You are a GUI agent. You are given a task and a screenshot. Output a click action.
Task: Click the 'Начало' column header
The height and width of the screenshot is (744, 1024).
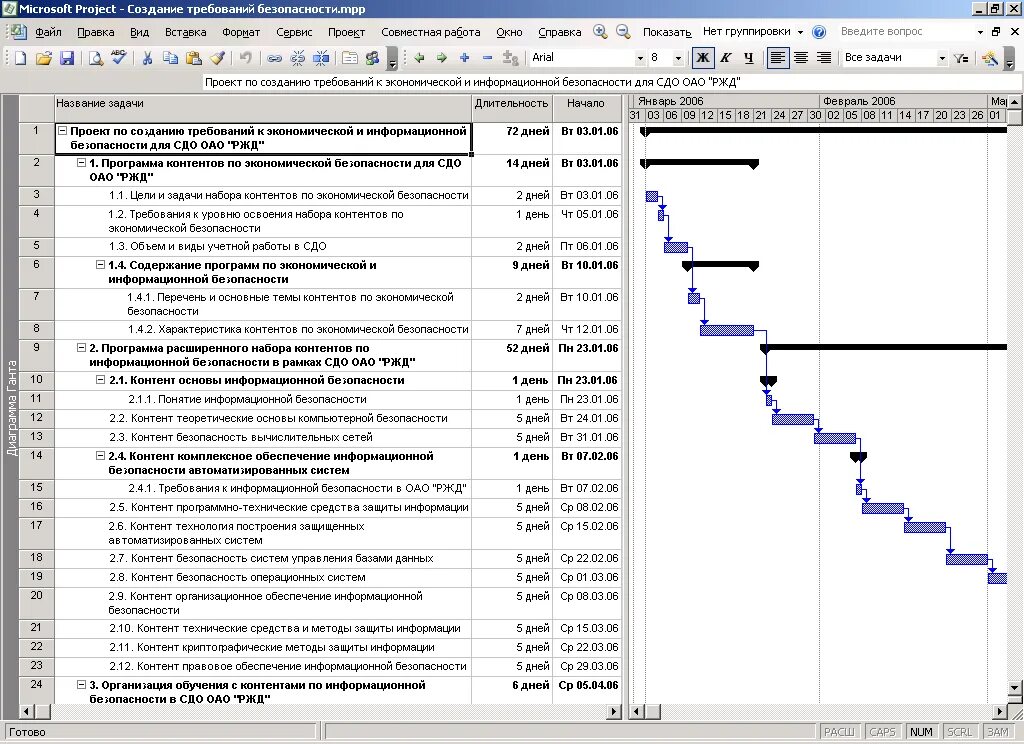586,108
